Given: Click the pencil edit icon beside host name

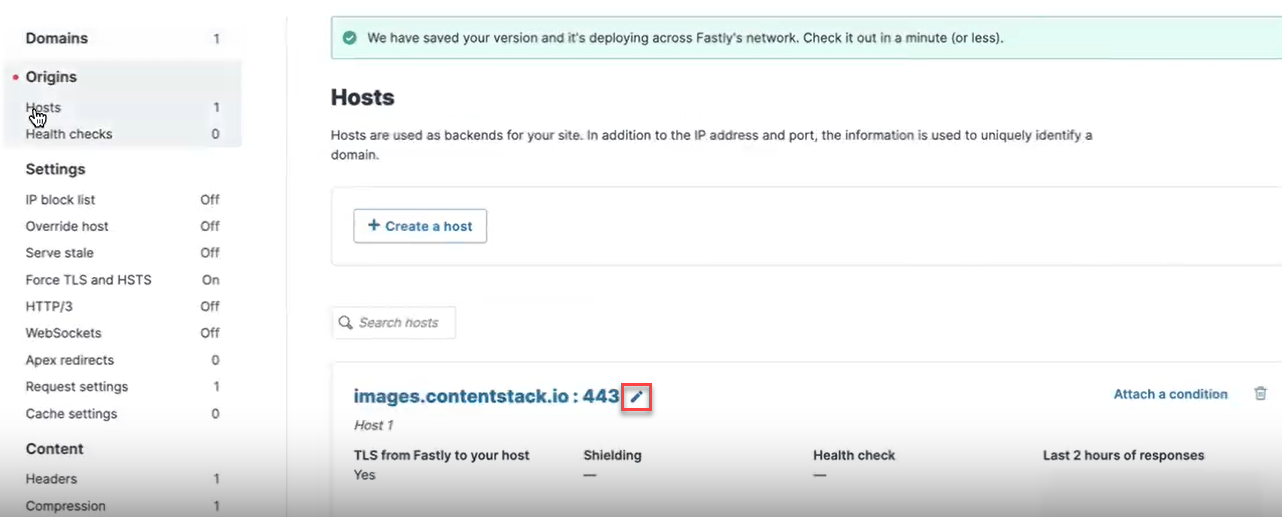Looking at the screenshot, I should 637,397.
